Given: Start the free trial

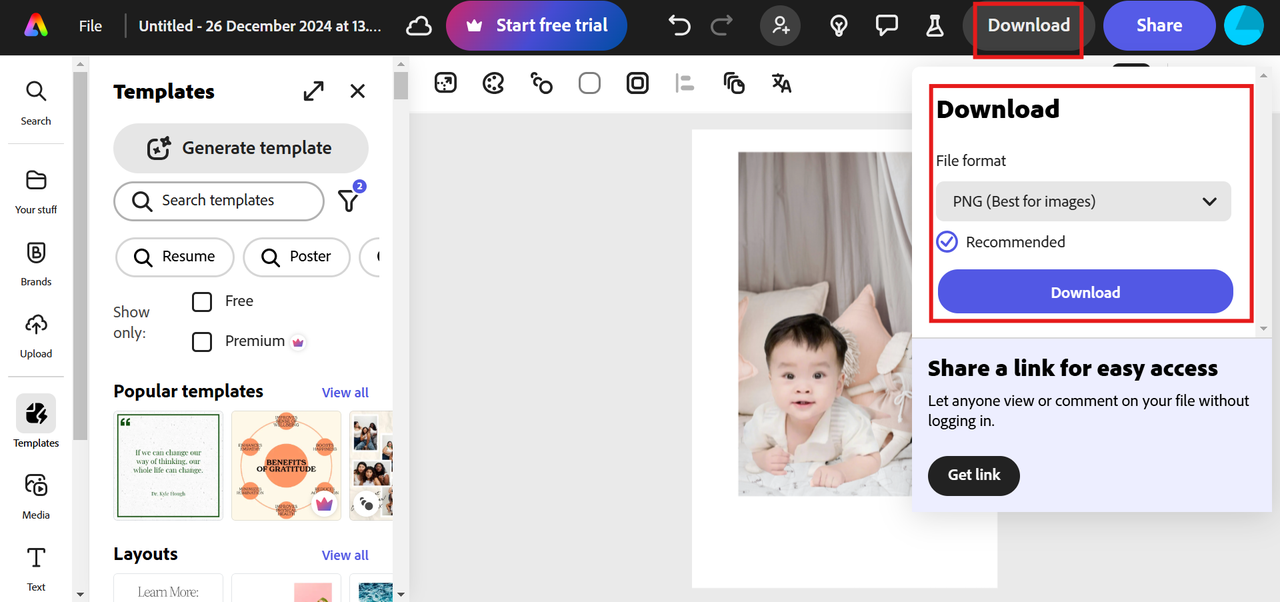Looking at the screenshot, I should [x=536, y=26].
